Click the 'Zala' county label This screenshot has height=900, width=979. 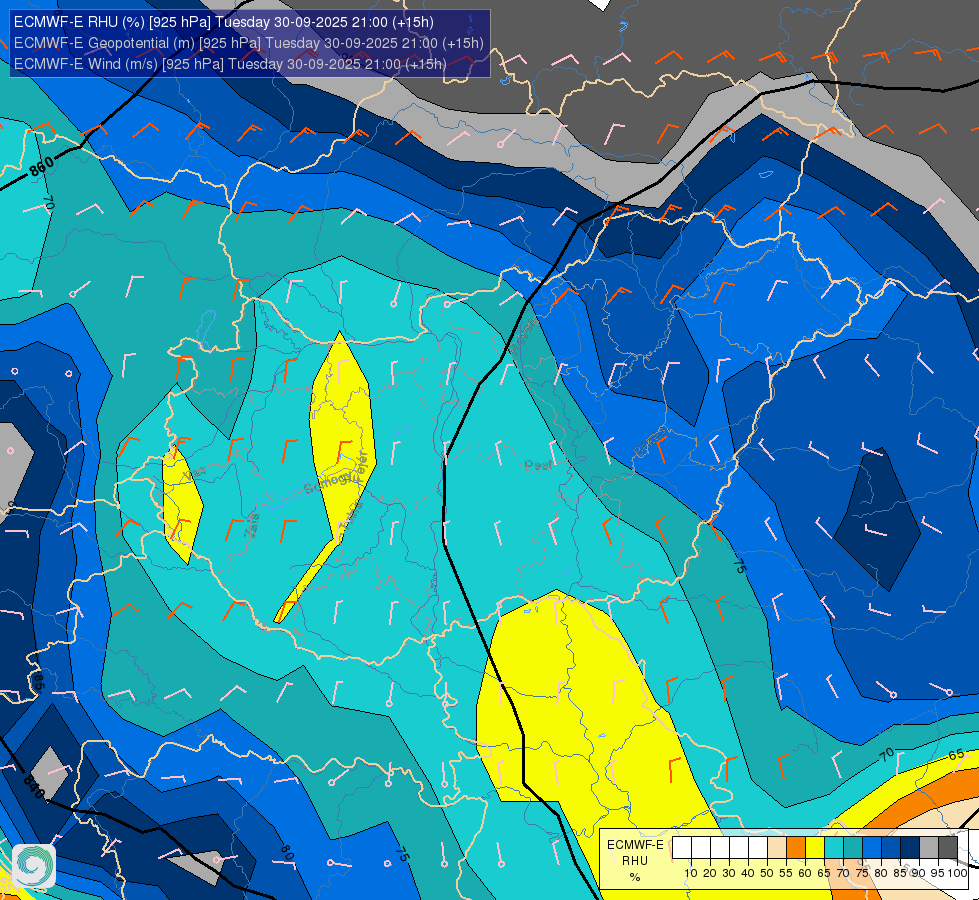click(x=251, y=525)
